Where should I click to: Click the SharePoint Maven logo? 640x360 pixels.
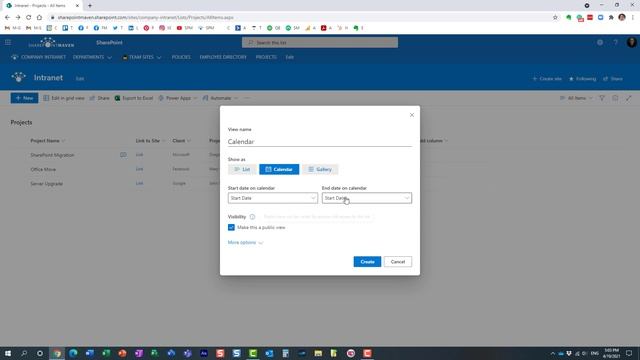tap(51, 42)
